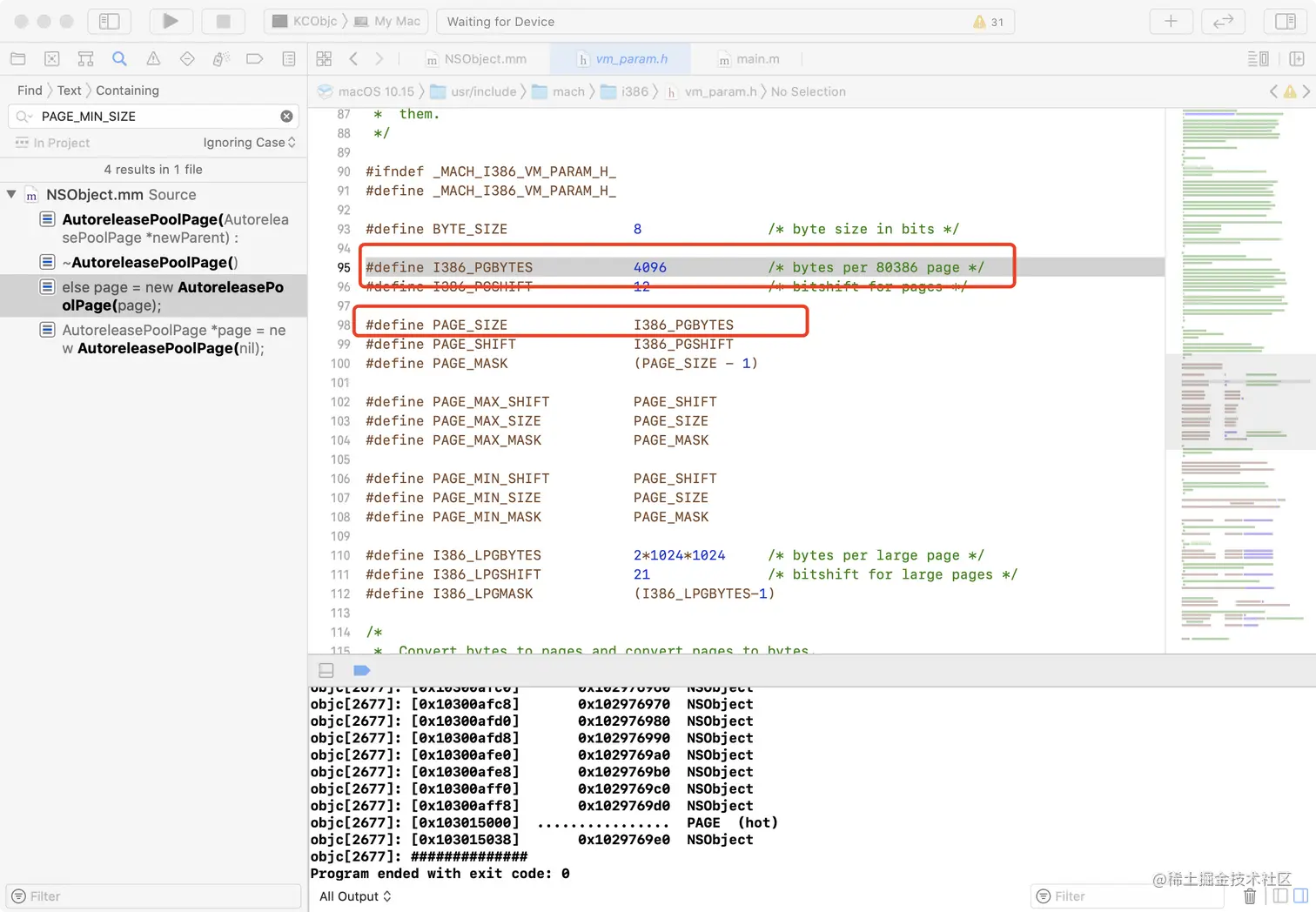Clear the console with the trash icon
Image resolution: width=1316 pixels, height=912 pixels.
1250,896
